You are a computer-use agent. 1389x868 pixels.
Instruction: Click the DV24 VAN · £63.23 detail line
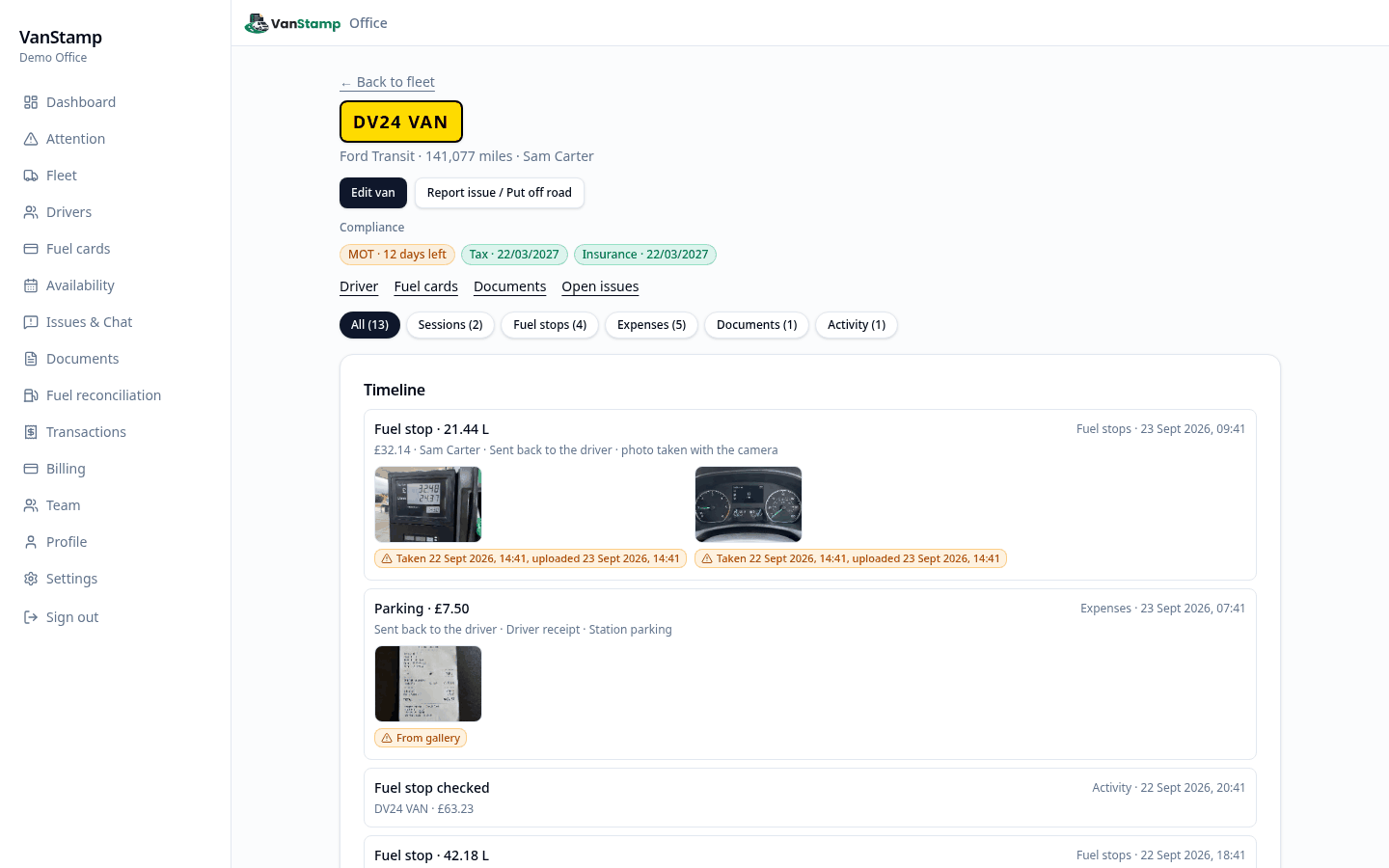[424, 809]
